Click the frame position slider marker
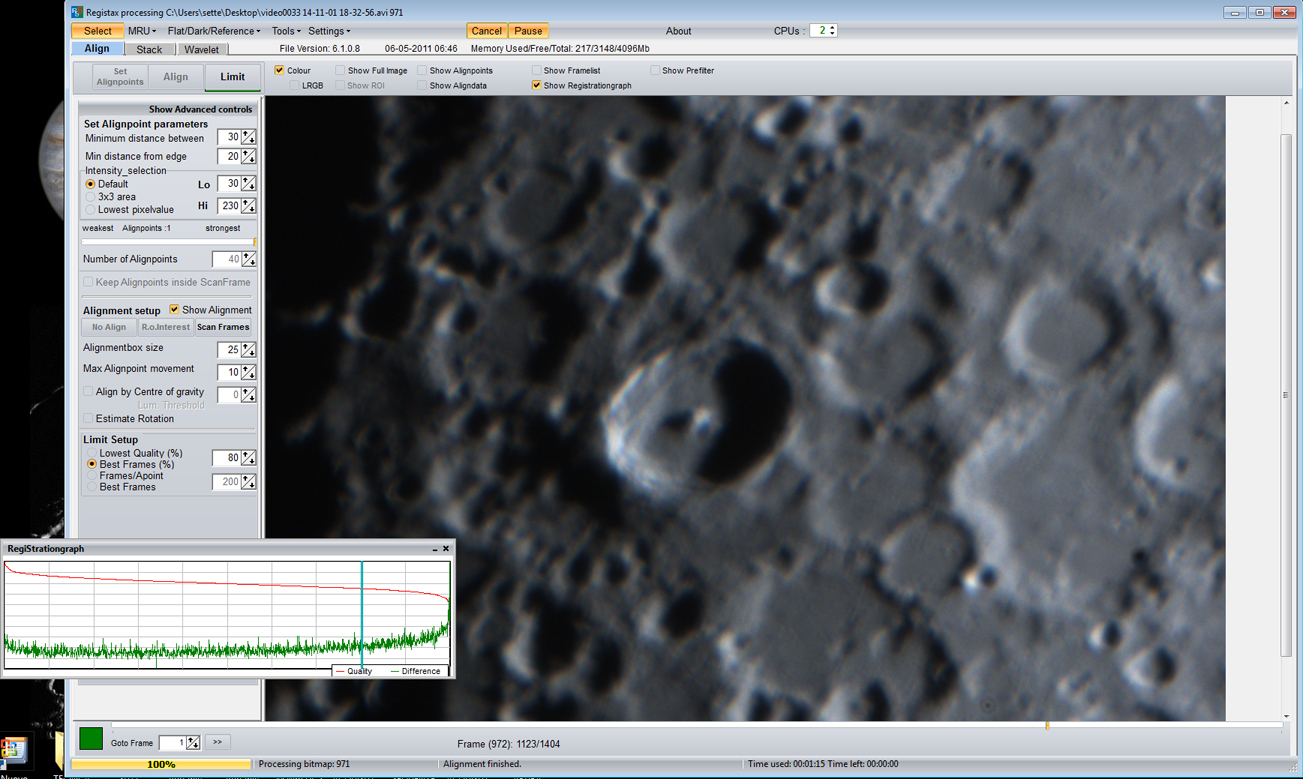Screen dimensions: 1303x779 point(1047,725)
